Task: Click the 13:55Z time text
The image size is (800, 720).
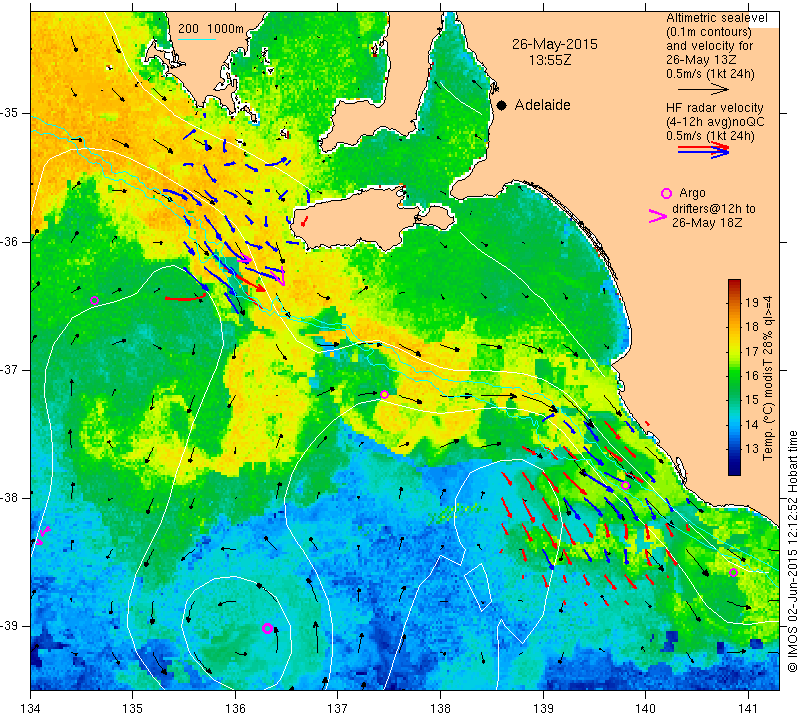Action: [549, 60]
